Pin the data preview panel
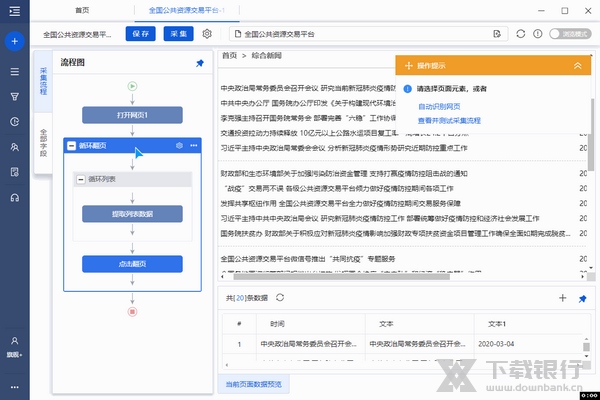 pos(582,299)
